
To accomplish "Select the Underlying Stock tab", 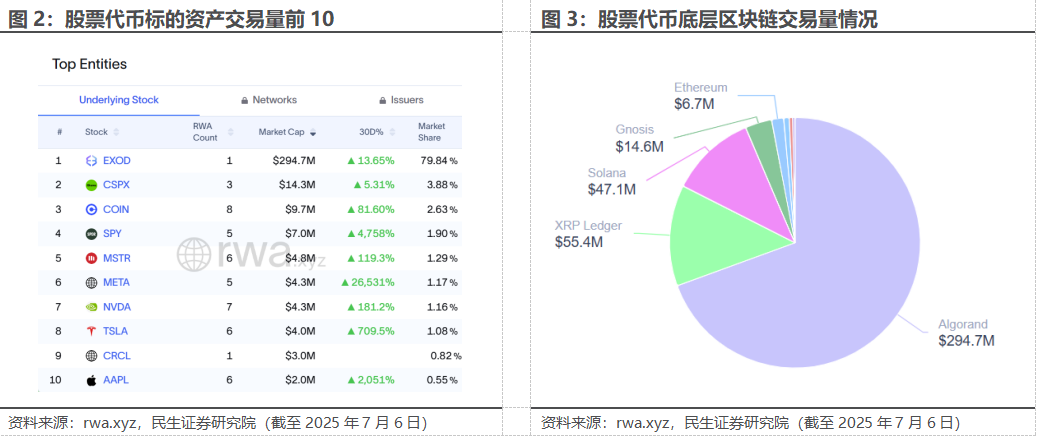I will point(119,100).
